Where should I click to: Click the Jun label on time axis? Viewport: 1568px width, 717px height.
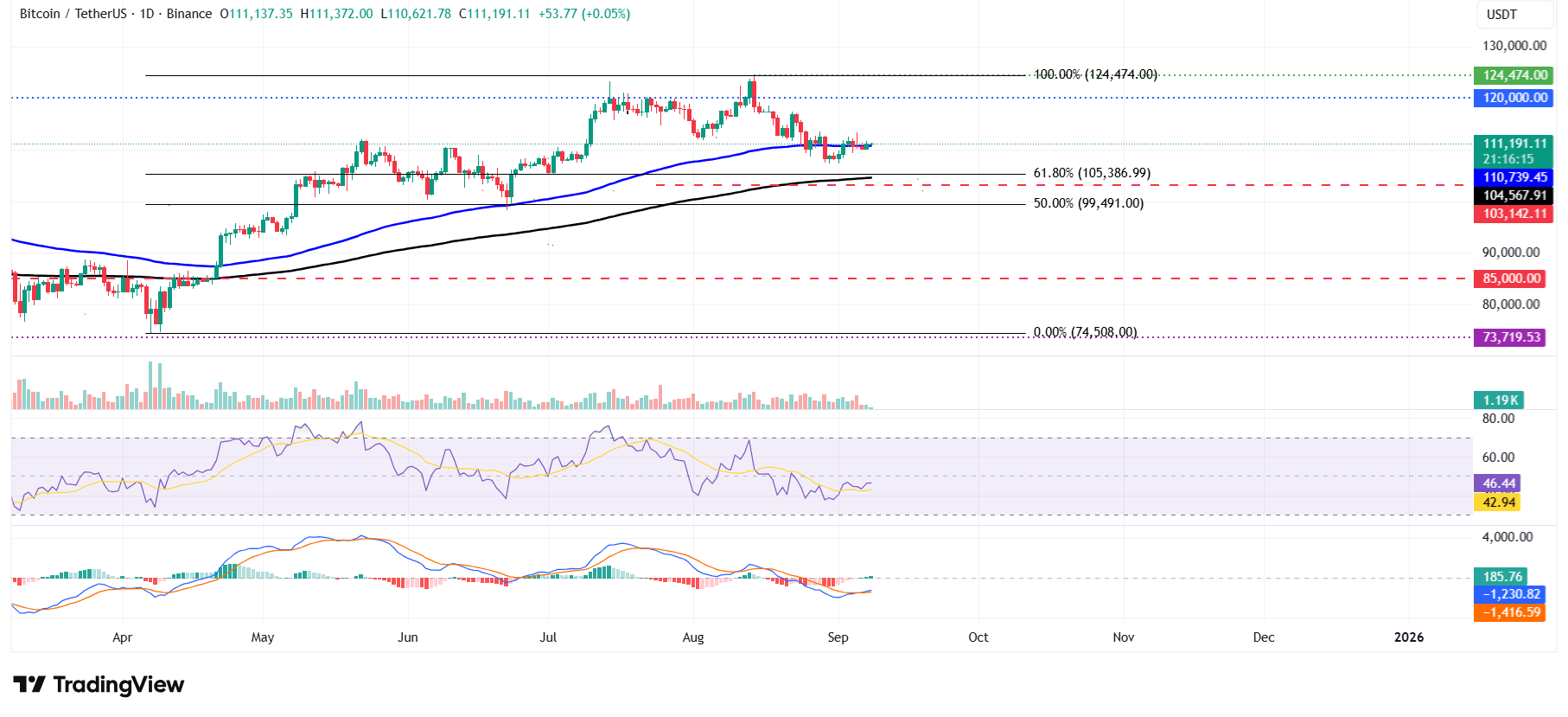408,637
